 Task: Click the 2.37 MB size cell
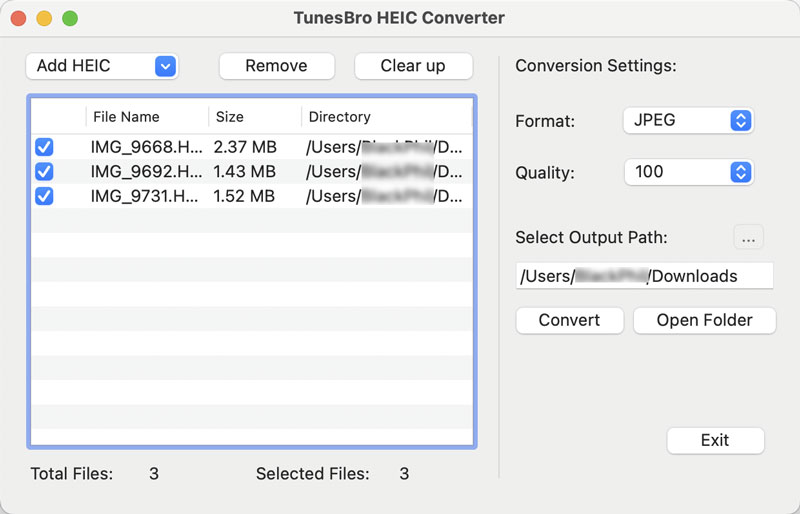click(x=245, y=147)
